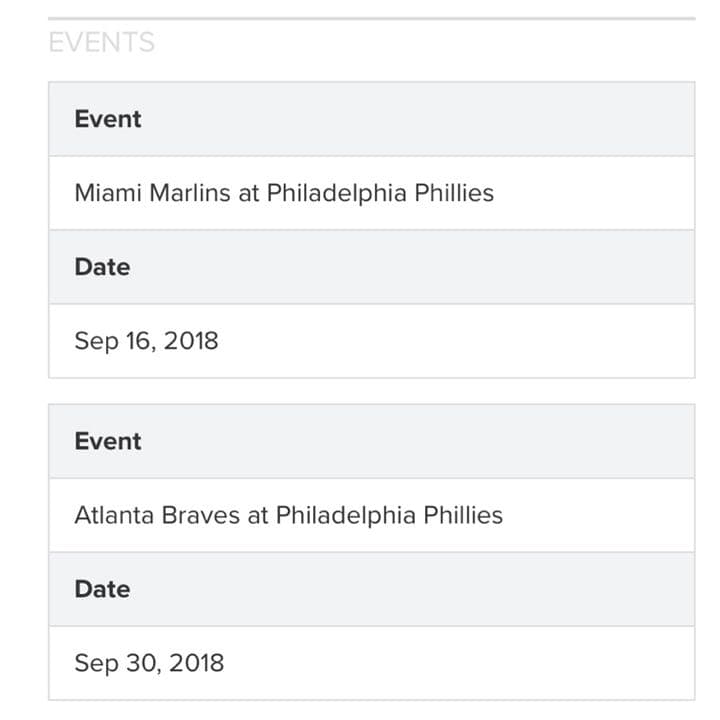Image resolution: width=720 pixels, height=720 pixels.
Task: Click the "30" day number in second date
Action: coord(139,663)
